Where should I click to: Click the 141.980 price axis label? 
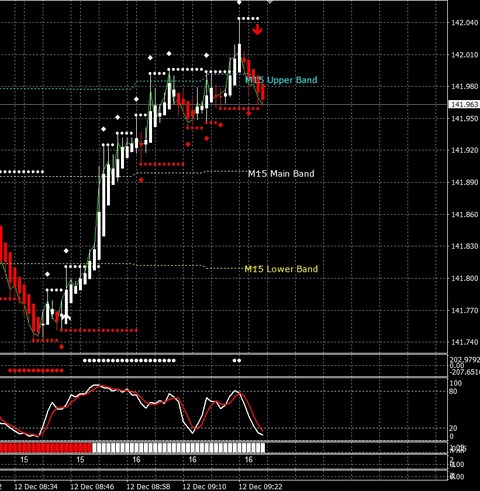pyautogui.click(x=465, y=86)
